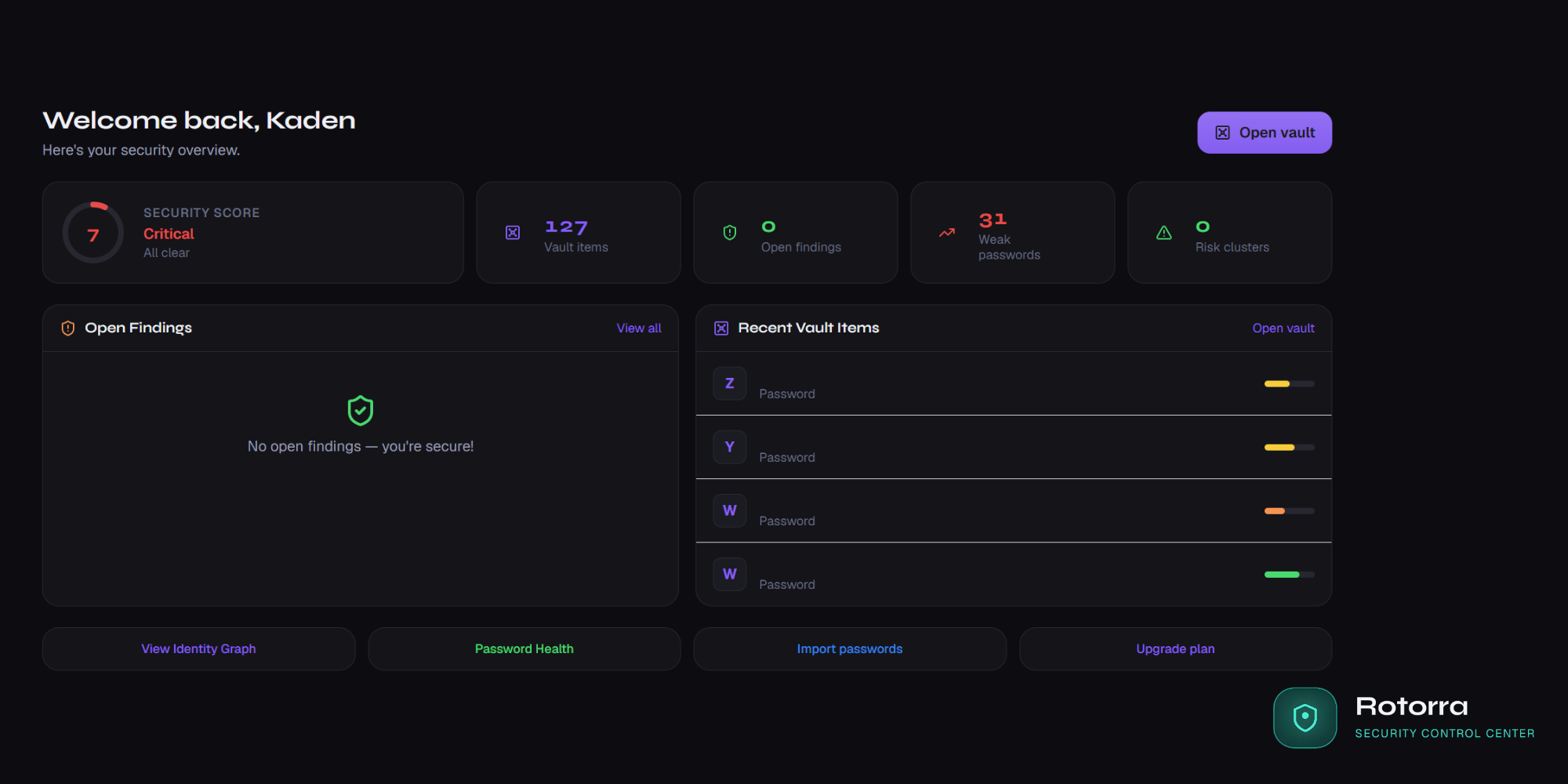Screen dimensions: 1568x784
Task: Select the Y avatar in Recent Vault Items
Action: (x=729, y=447)
